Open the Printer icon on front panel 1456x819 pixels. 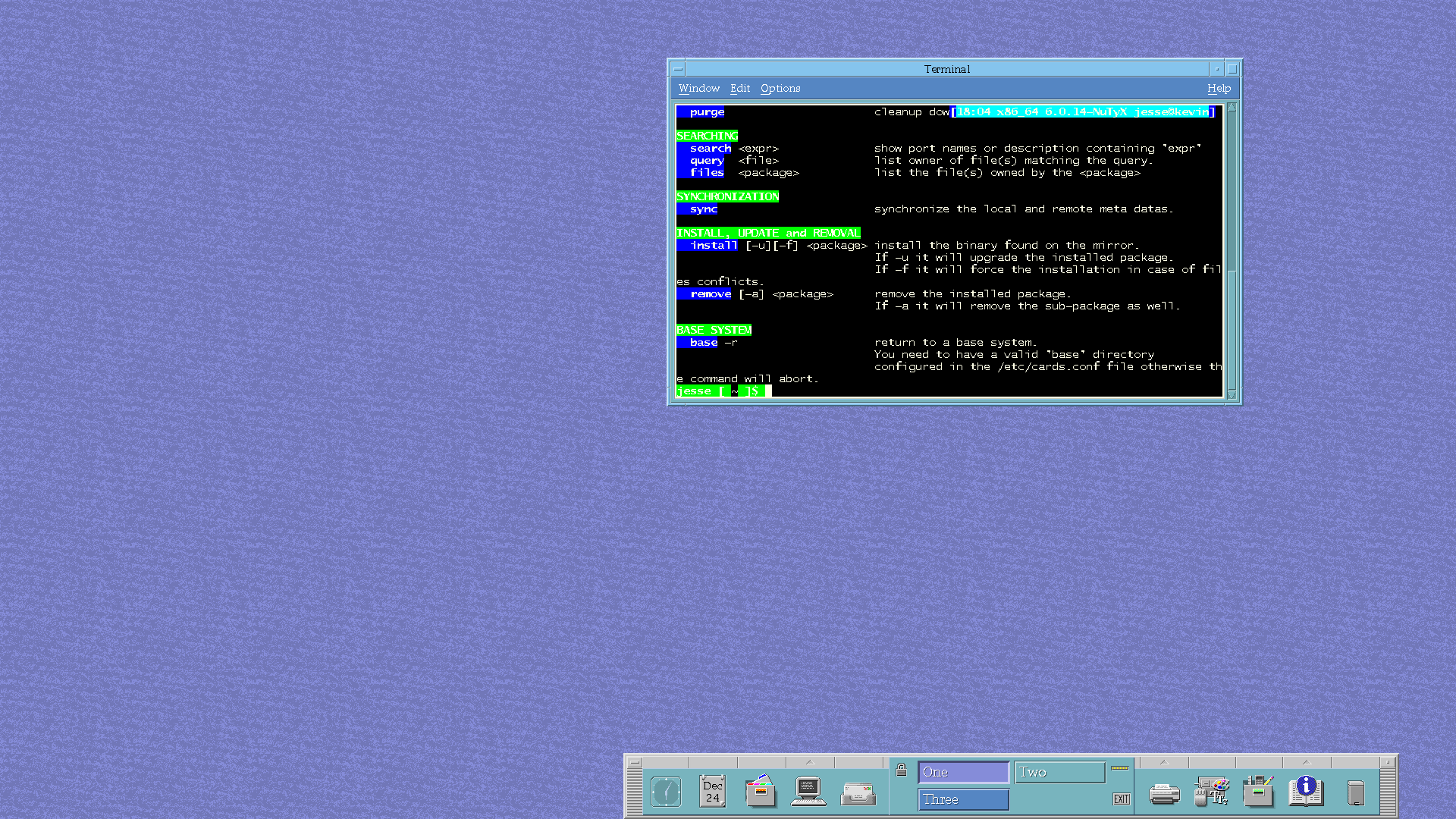click(1164, 794)
